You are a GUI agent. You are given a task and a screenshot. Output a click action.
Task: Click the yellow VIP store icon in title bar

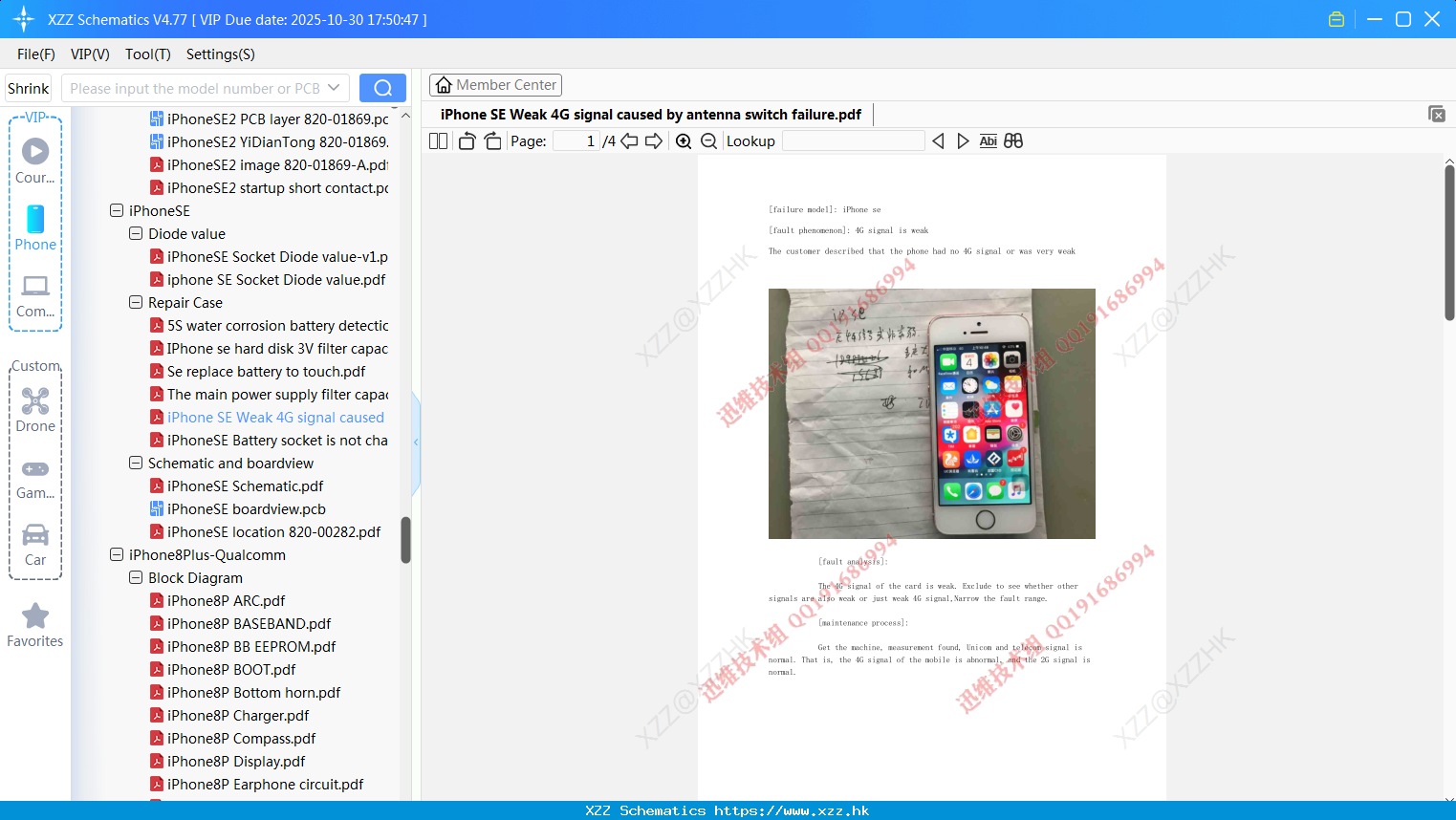click(x=1336, y=19)
